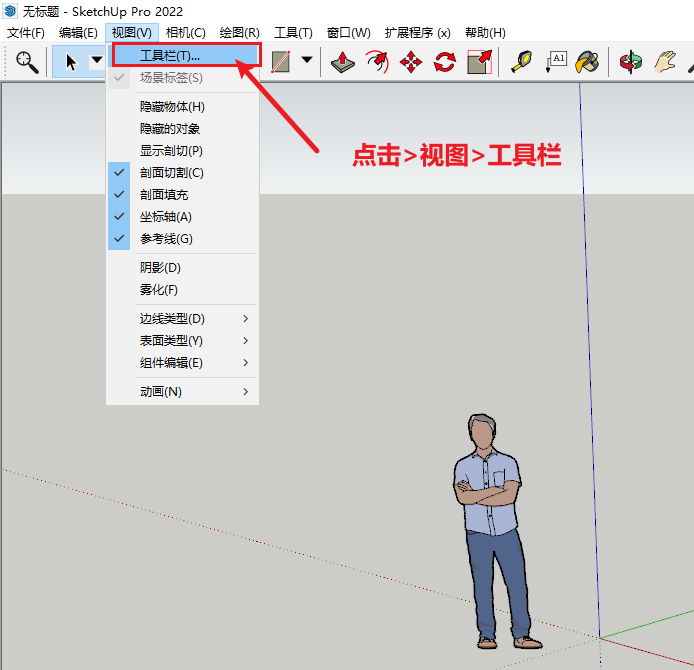
Task: Open dropdown arrow beside Select tool
Action: 96,61
